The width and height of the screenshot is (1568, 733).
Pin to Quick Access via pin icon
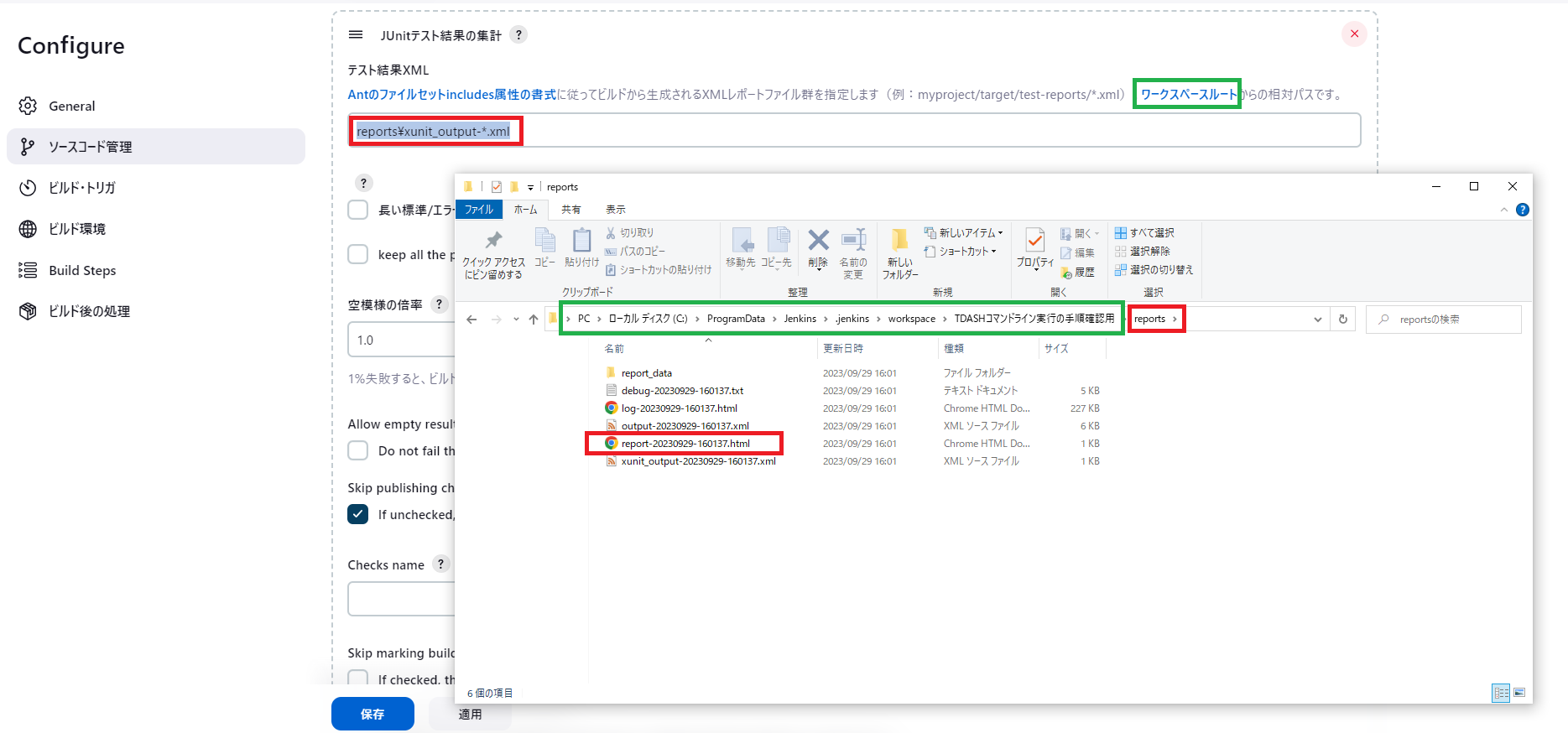[x=493, y=242]
